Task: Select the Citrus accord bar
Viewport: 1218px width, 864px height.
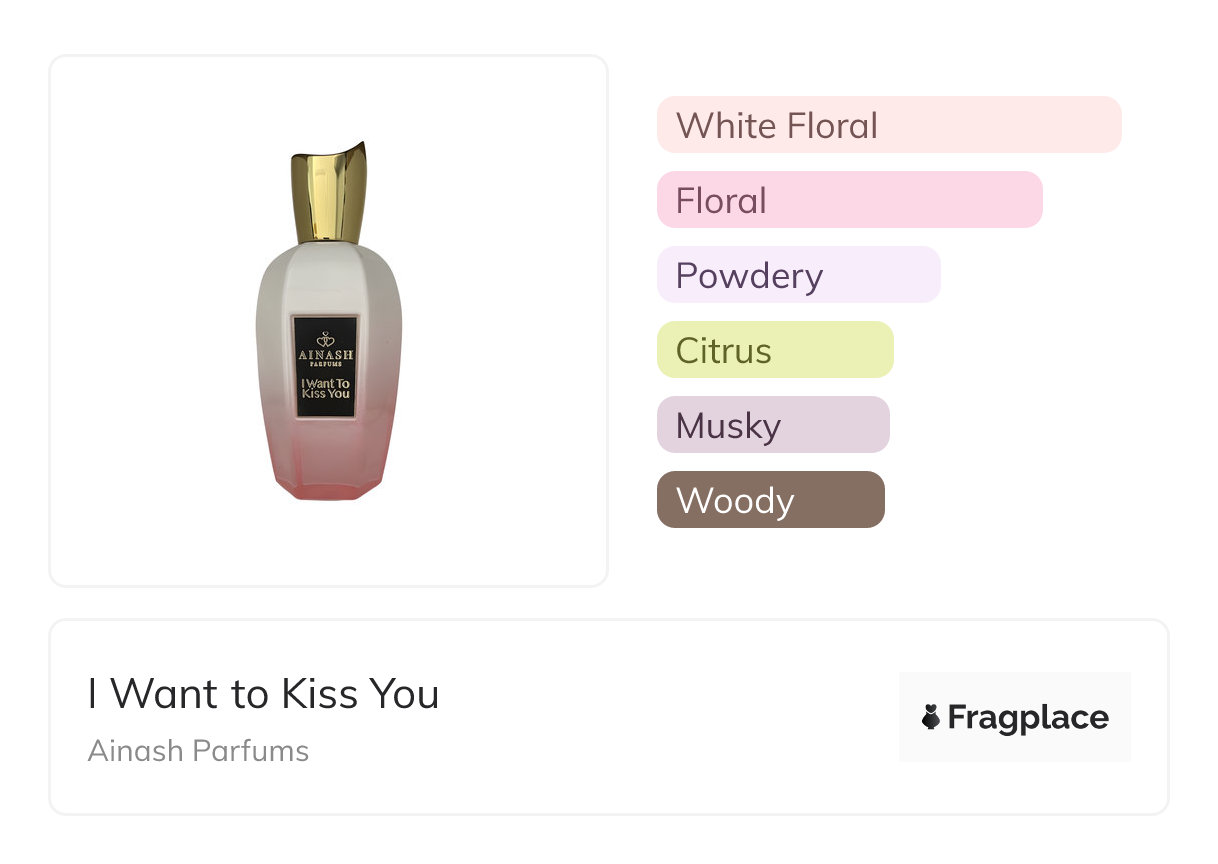Action: click(x=774, y=350)
